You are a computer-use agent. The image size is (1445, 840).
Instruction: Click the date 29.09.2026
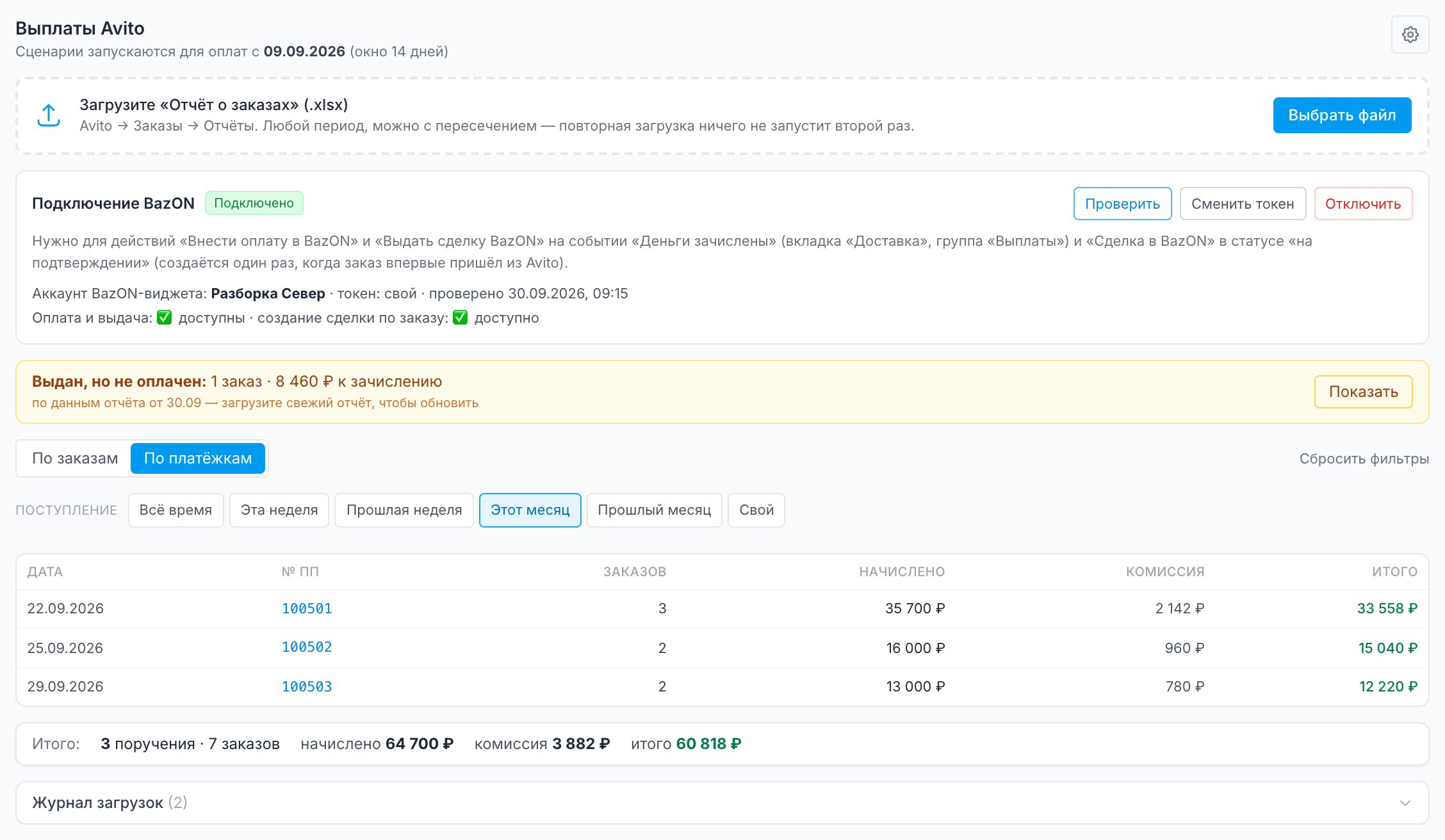(x=65, y=686)
